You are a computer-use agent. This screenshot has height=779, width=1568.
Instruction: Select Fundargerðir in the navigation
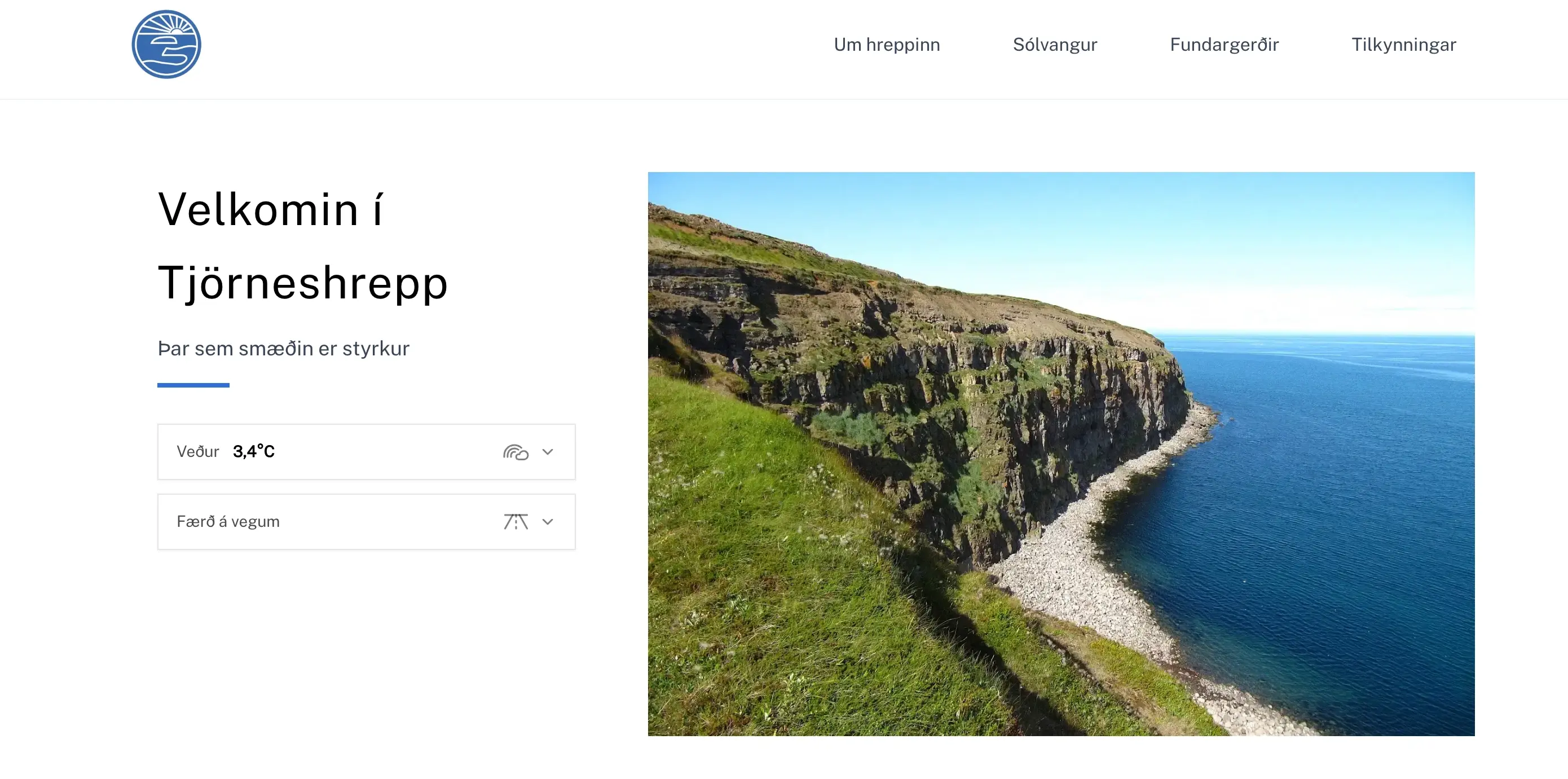[1224, 44]
